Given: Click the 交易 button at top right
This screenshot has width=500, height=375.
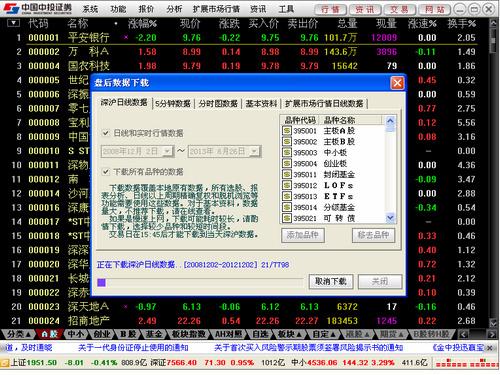Looking at the screenshot, I should coord(399,9).
